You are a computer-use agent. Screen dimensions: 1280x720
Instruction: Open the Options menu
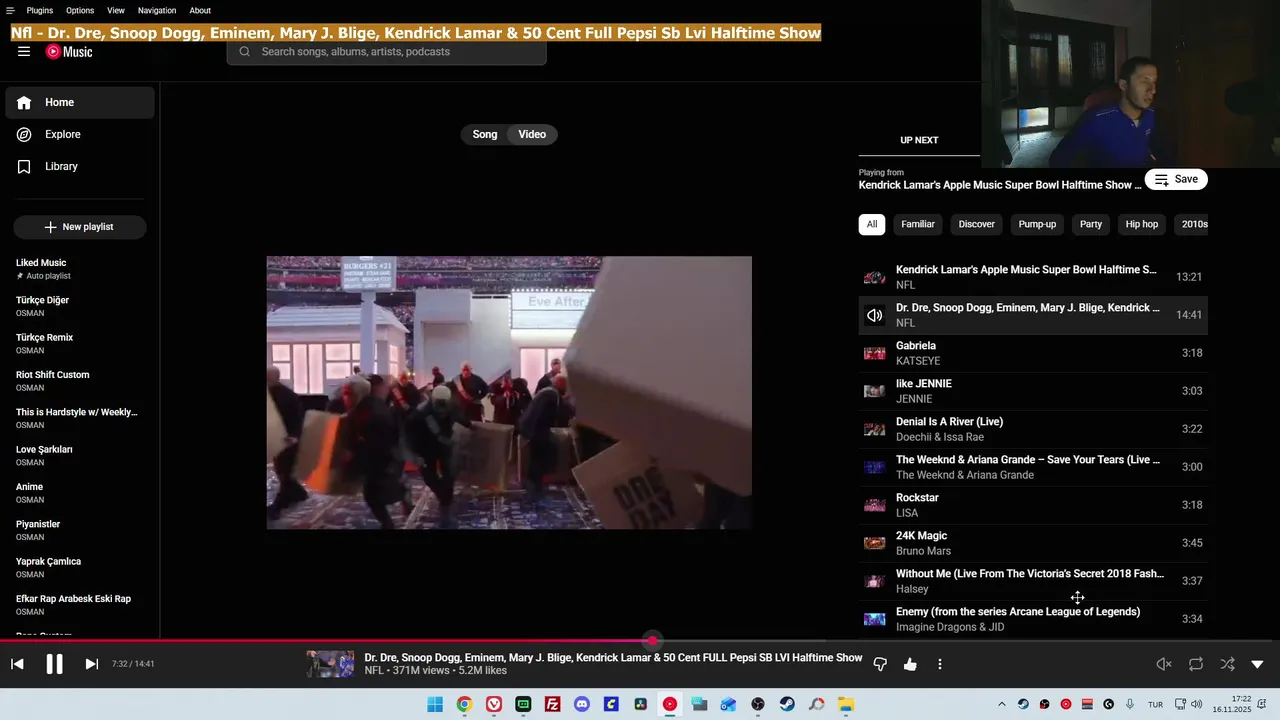80,10
